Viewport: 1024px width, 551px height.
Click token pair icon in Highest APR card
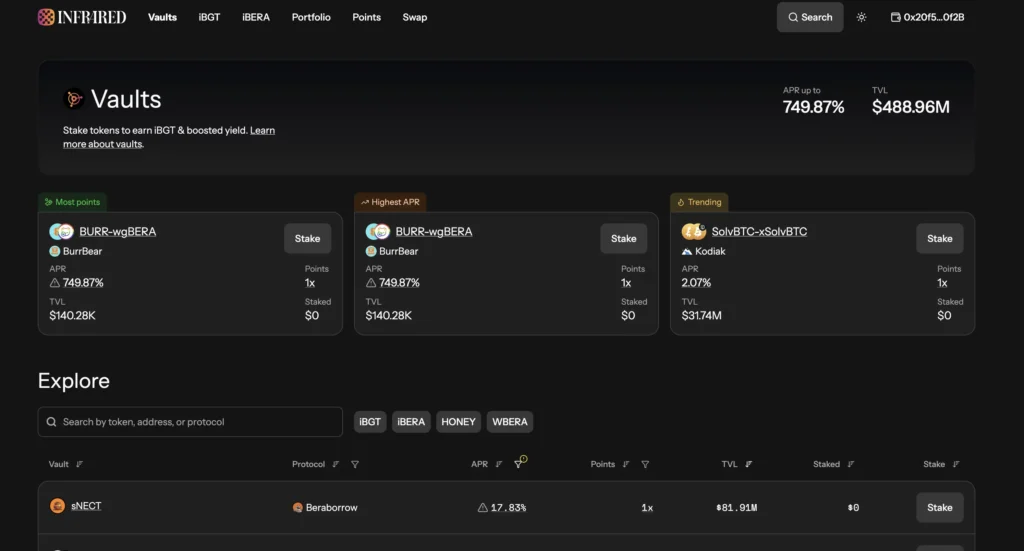point(377,231)
